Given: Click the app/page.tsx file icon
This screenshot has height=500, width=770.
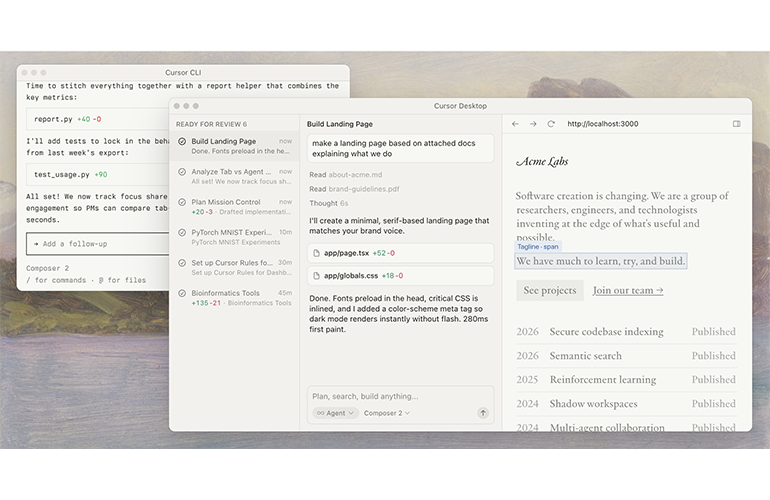Looking at the screenshot, I should click(317, 253).
